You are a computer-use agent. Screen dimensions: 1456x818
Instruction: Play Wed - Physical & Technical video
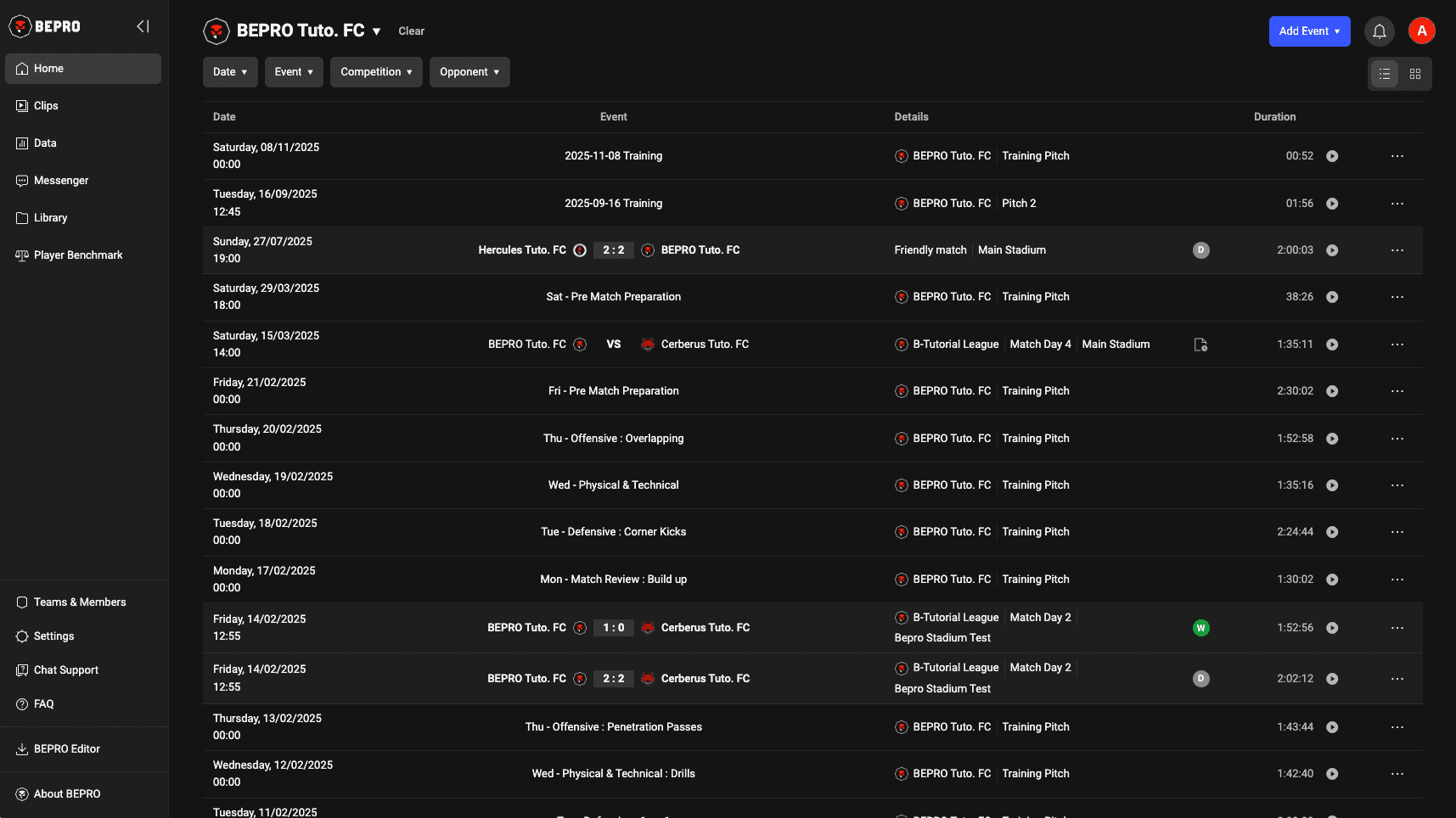(1332, 485)
